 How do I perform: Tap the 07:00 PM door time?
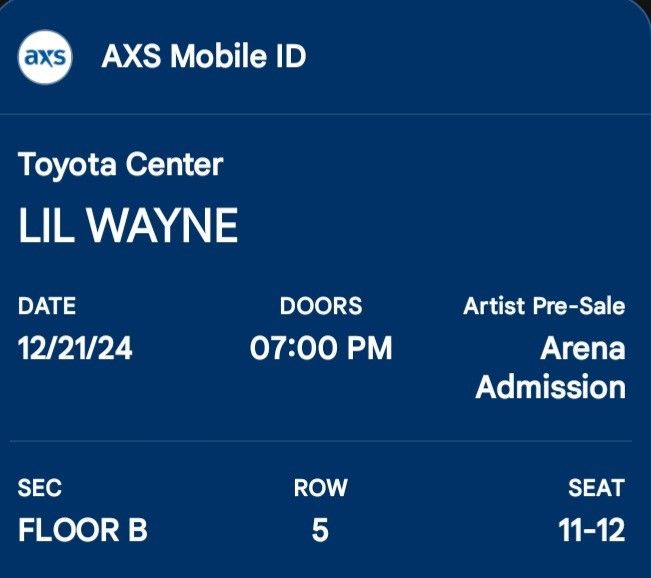pyautogui.click(x=320, y=349)
